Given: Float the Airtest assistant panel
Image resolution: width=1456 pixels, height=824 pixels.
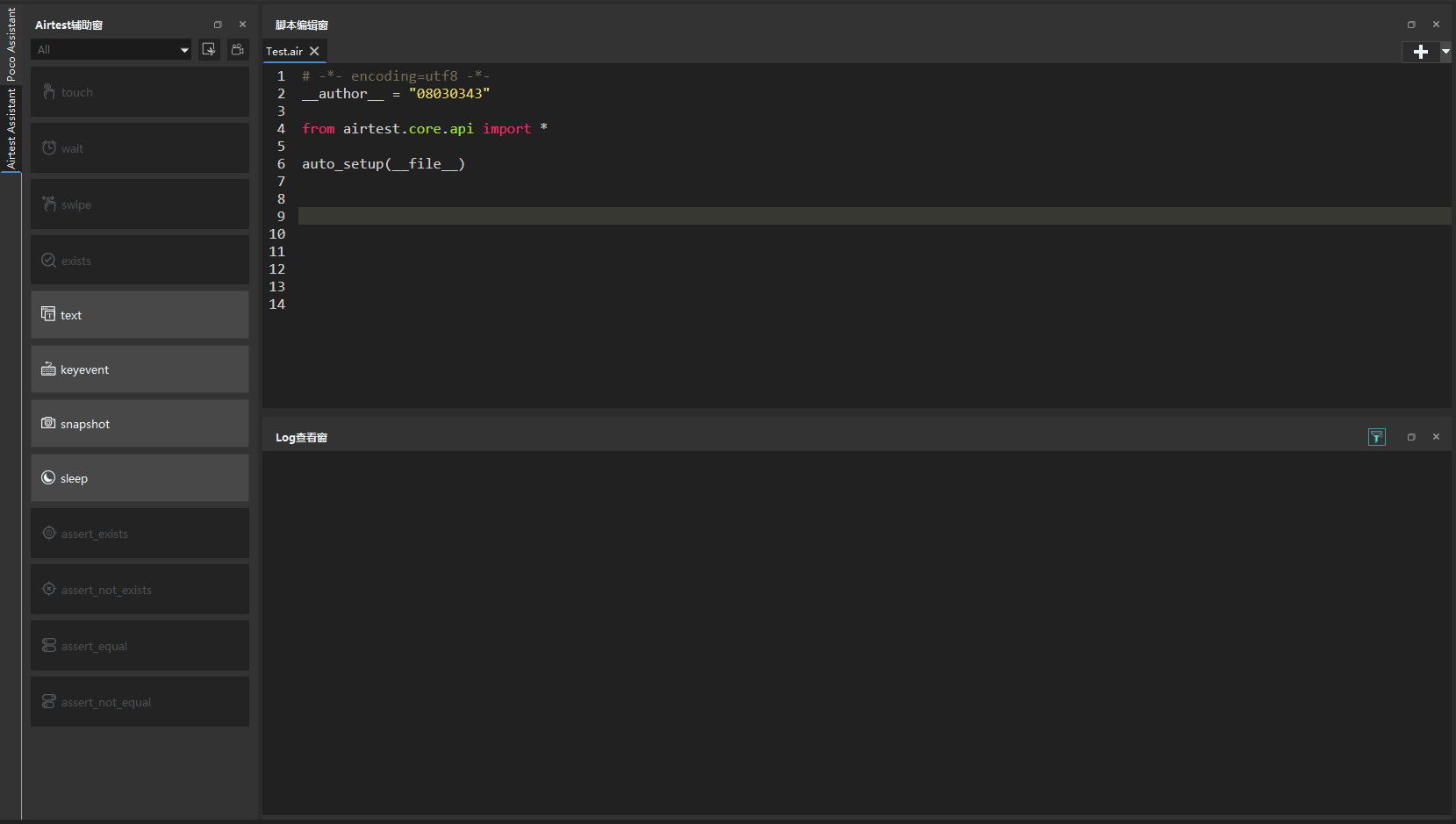Looking at the screenshot, I should [x=218, y=25].
